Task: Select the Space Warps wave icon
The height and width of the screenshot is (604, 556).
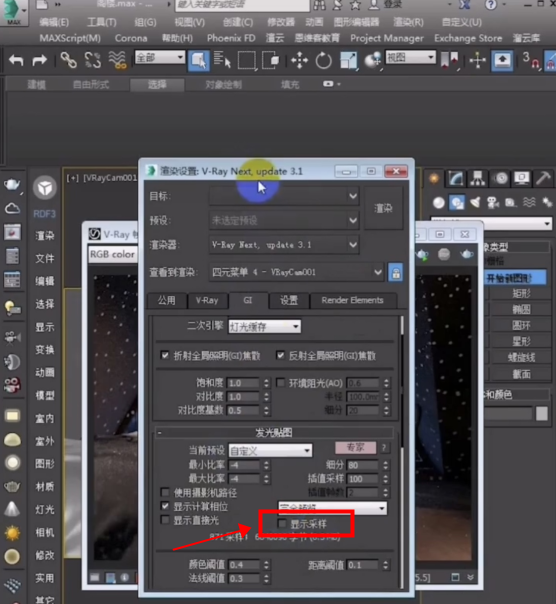Action: pyautogui.click(x=529, y=203)
